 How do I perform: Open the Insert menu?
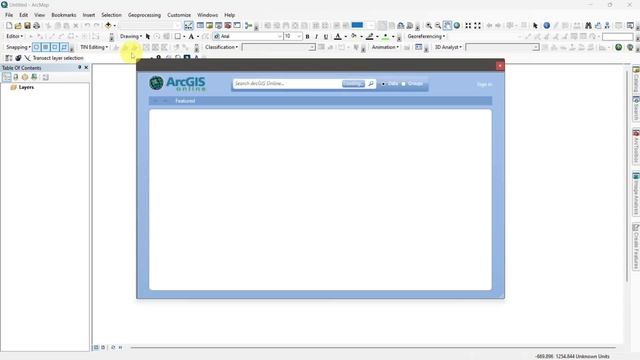[x=89, y=15]
